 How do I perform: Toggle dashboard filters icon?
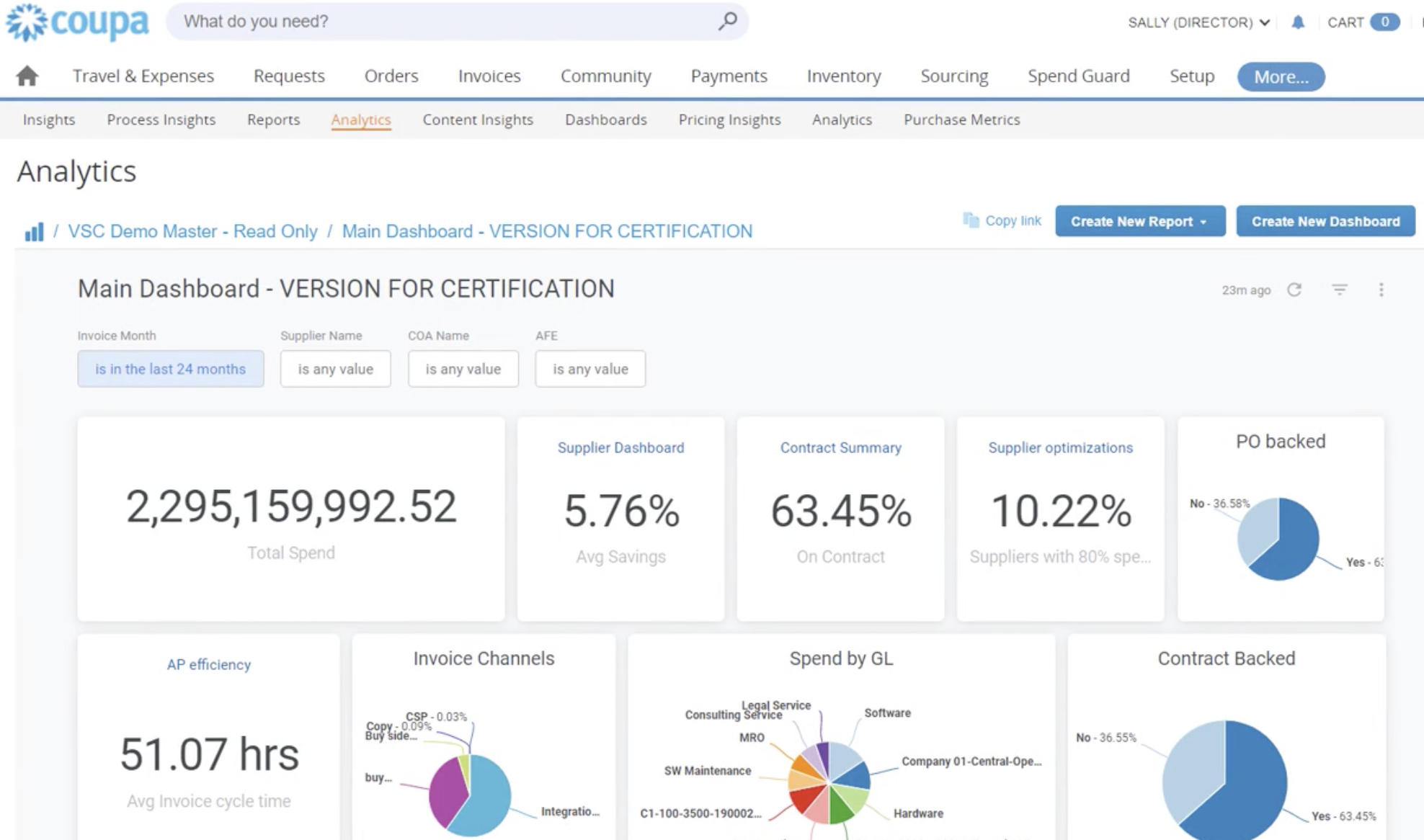[x=1339, y=290]
